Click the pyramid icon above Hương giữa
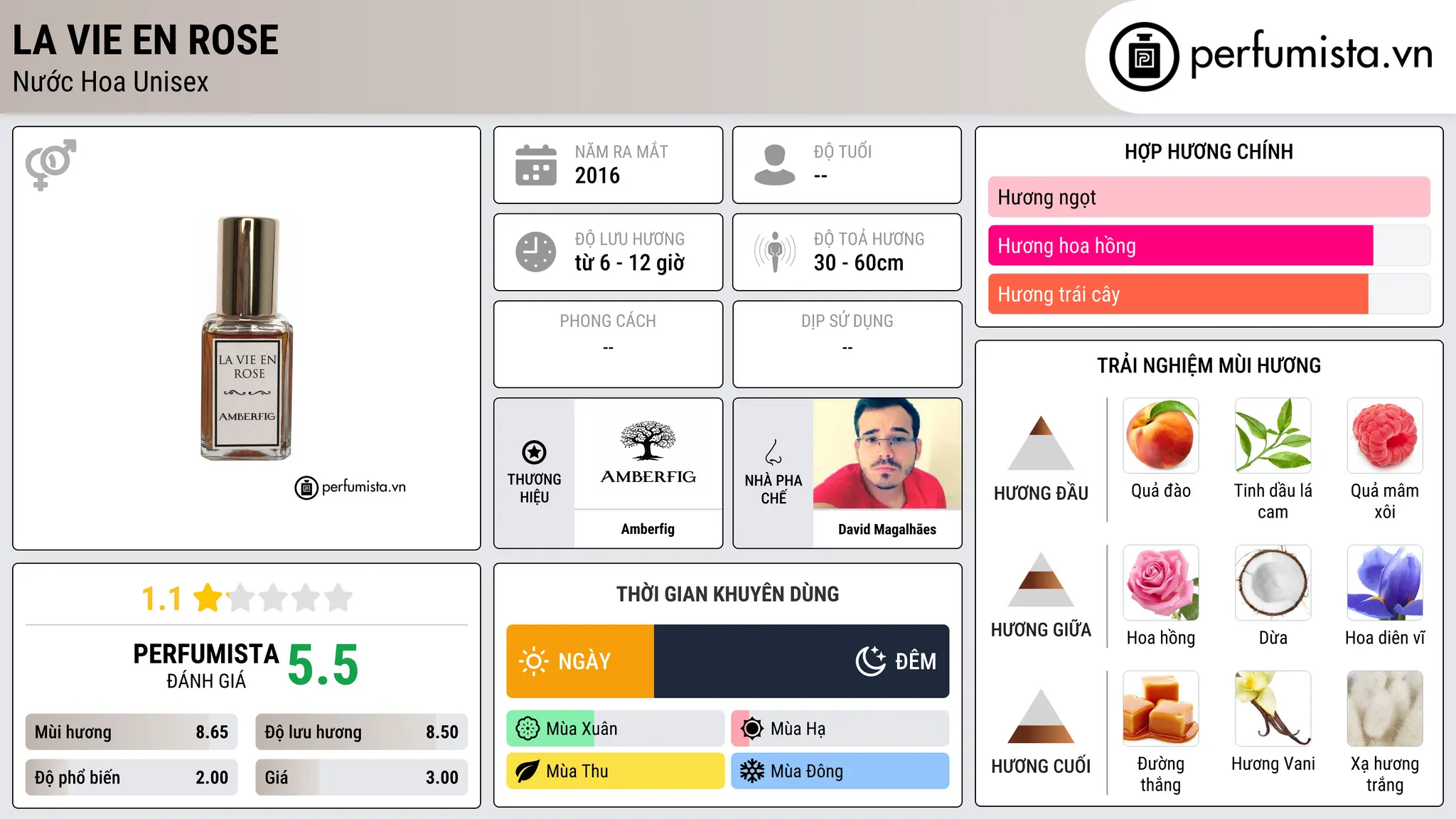1456x819 pixels. tap(1041, 580)
